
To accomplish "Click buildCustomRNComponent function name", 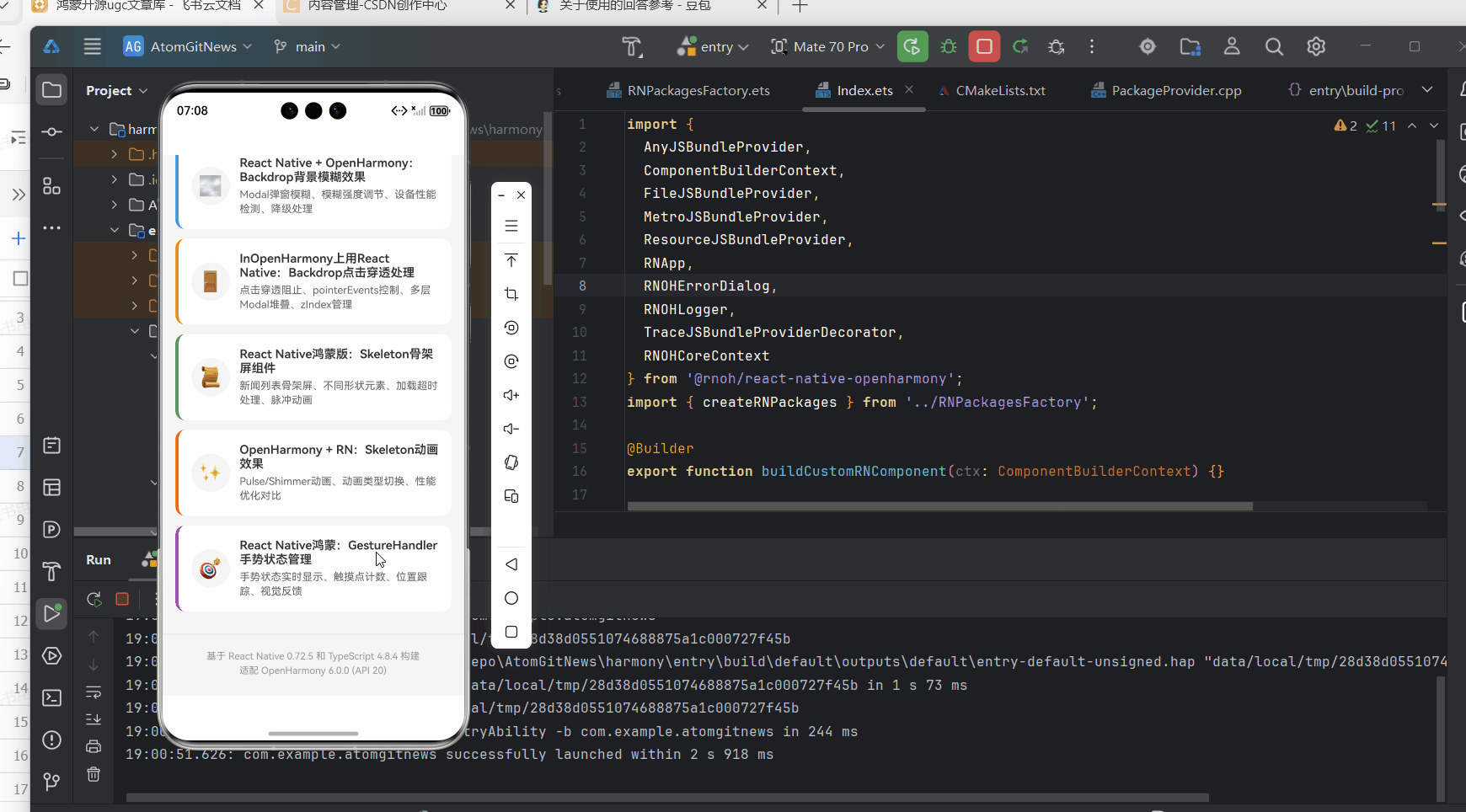I will click(854, 472).
